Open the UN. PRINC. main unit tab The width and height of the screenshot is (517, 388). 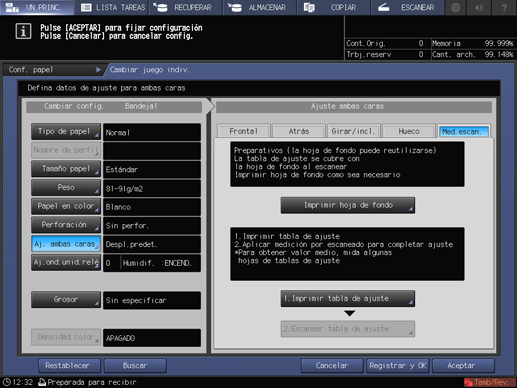(x=37, y=7)
